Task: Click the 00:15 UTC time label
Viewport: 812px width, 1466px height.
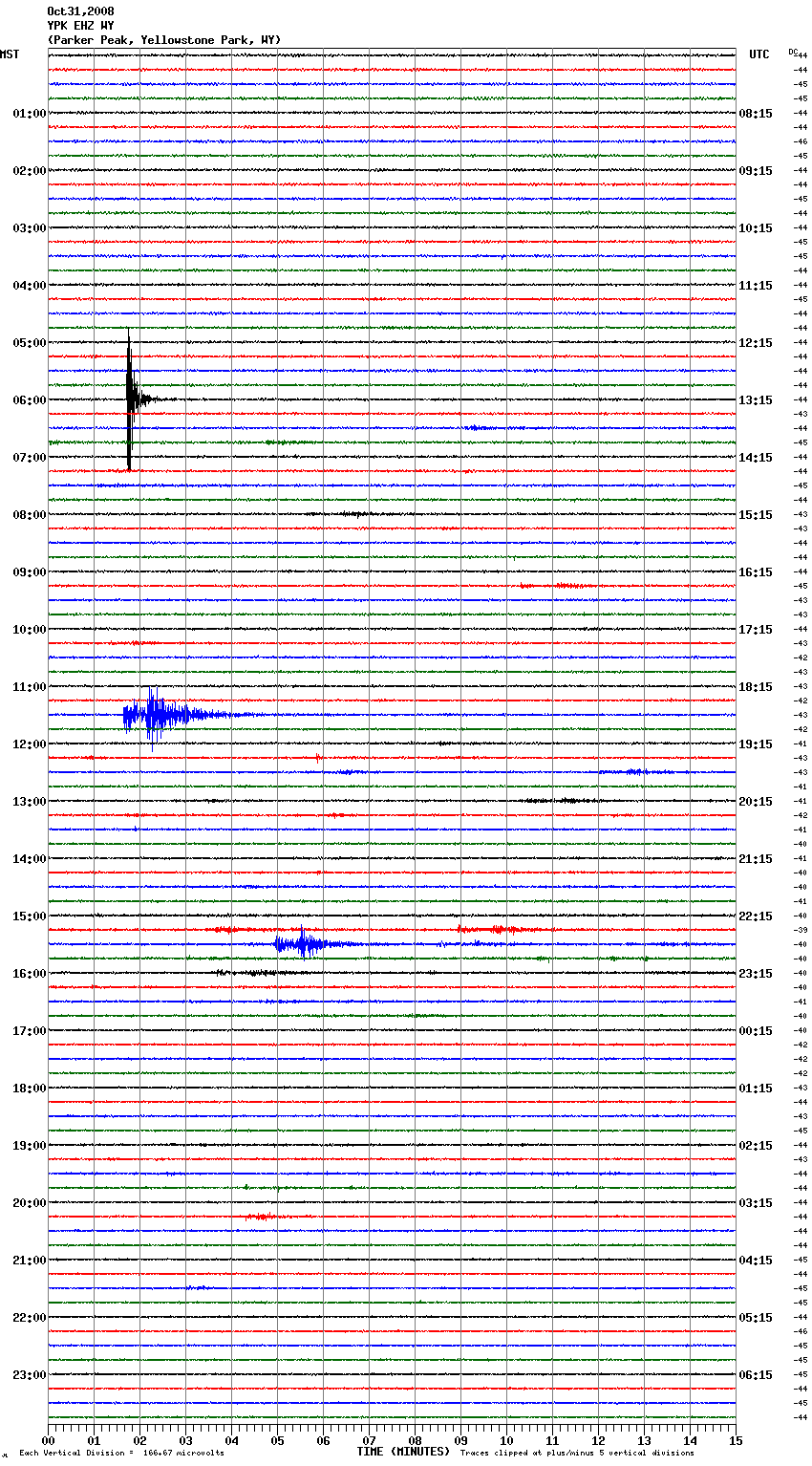Action: tap(756, 1031)
